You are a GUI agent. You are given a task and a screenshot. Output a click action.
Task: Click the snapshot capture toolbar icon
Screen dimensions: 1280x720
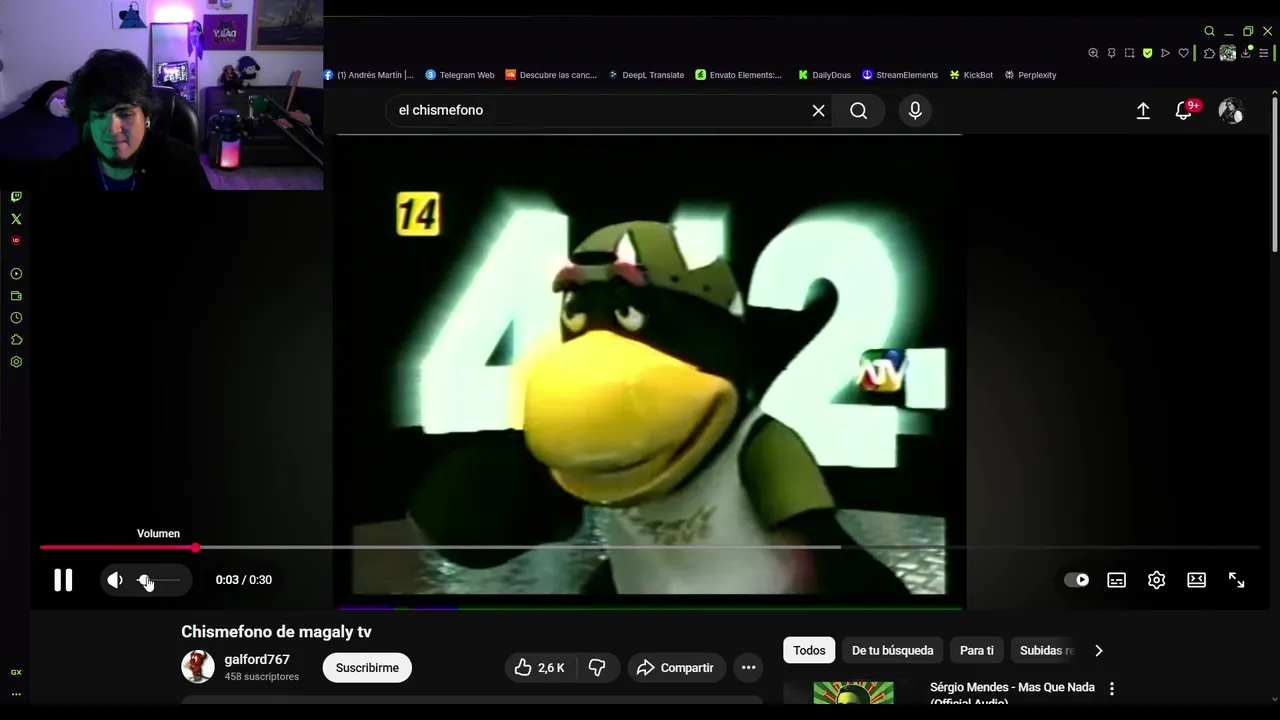click(1129, 53)
